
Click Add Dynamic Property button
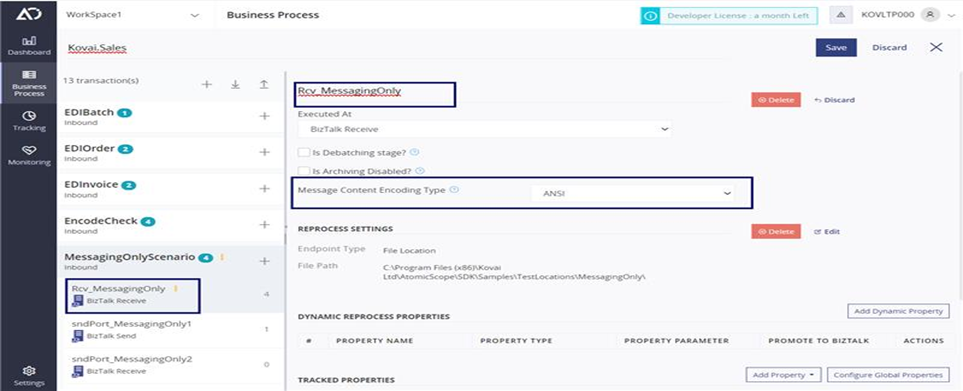(898, 311)
